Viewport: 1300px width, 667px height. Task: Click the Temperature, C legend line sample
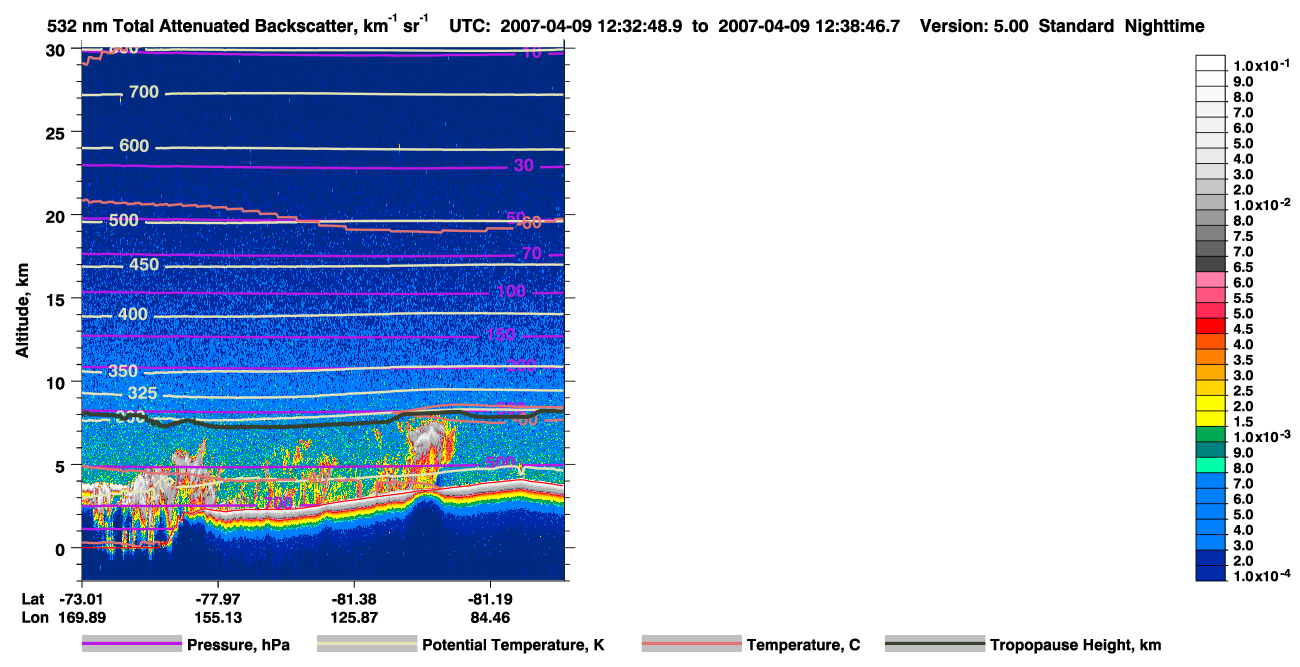tap(691, 645)
